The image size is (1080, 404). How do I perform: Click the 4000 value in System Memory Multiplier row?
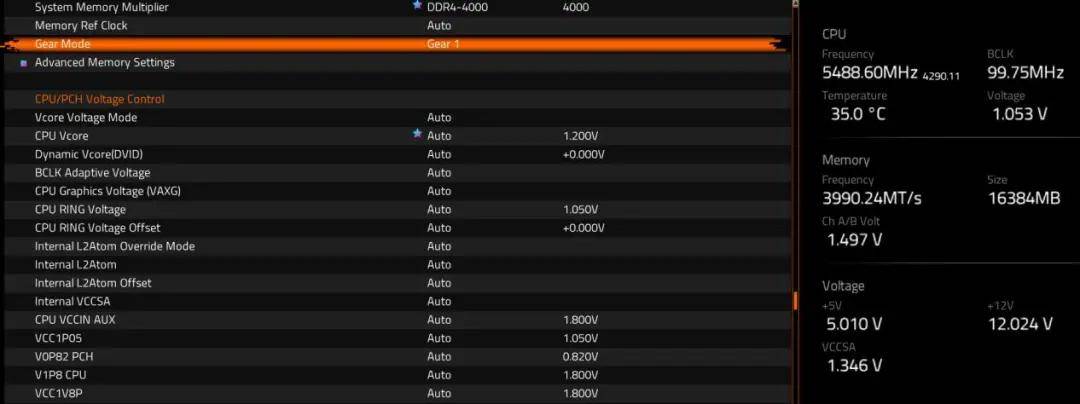(576, 7)
